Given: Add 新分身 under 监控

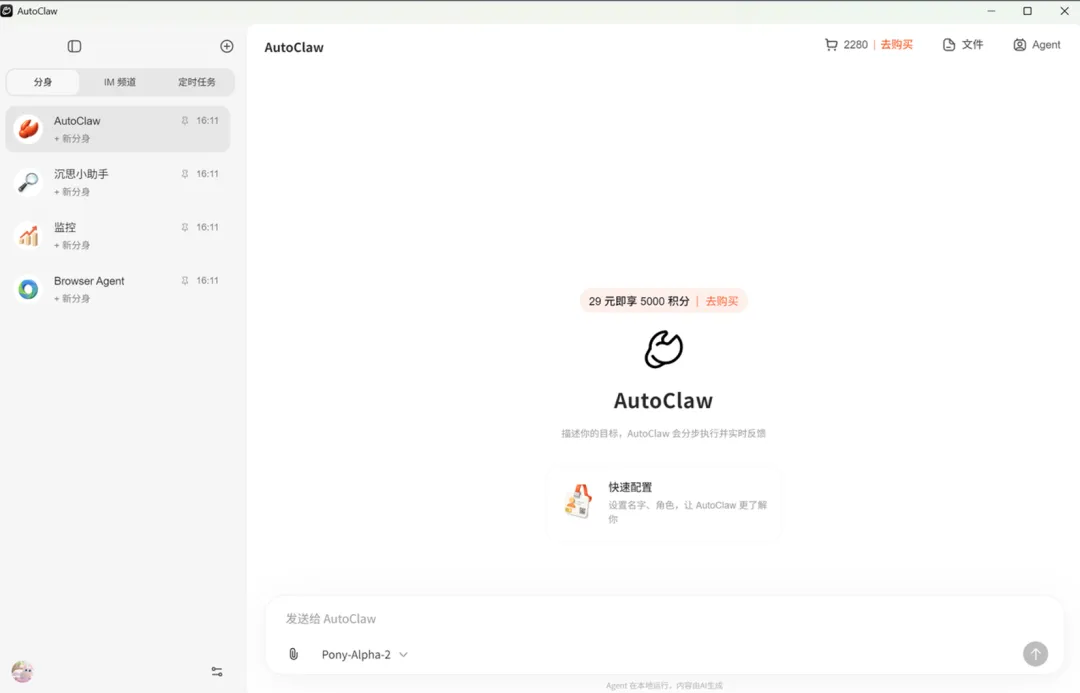Looking at the screenshot, I should (72, 245).
